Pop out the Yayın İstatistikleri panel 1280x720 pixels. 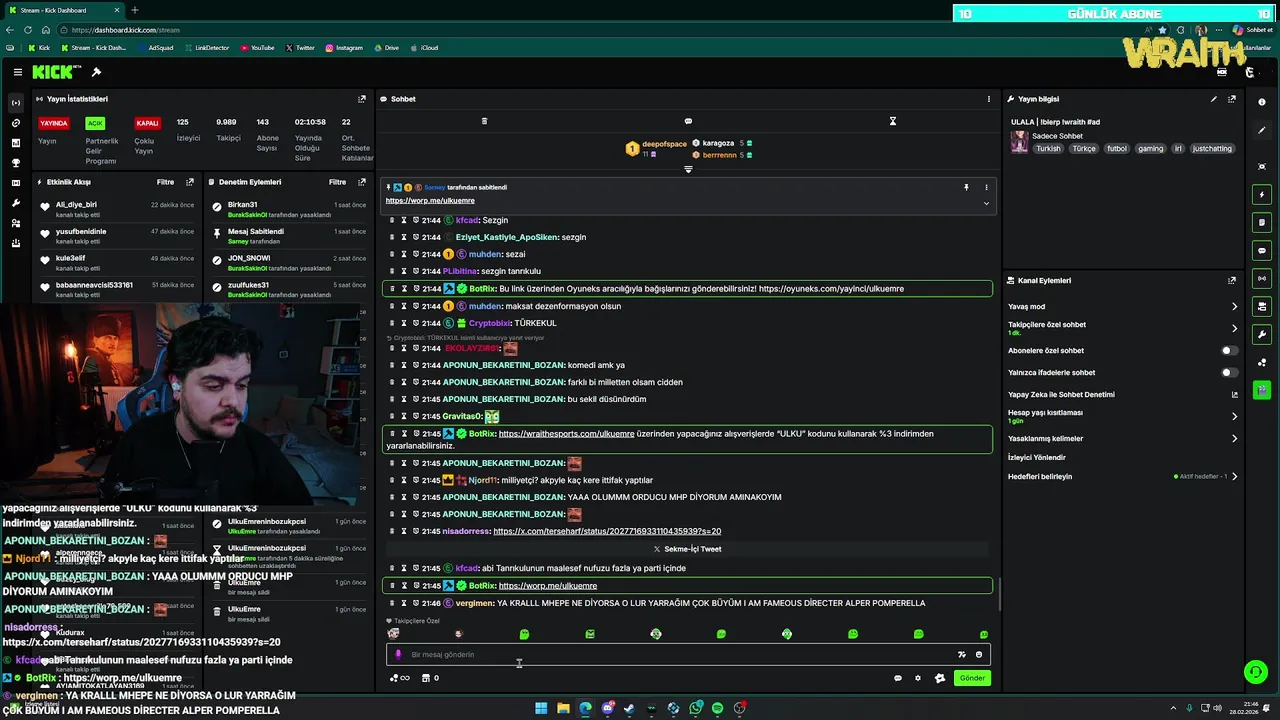point(362,99)
